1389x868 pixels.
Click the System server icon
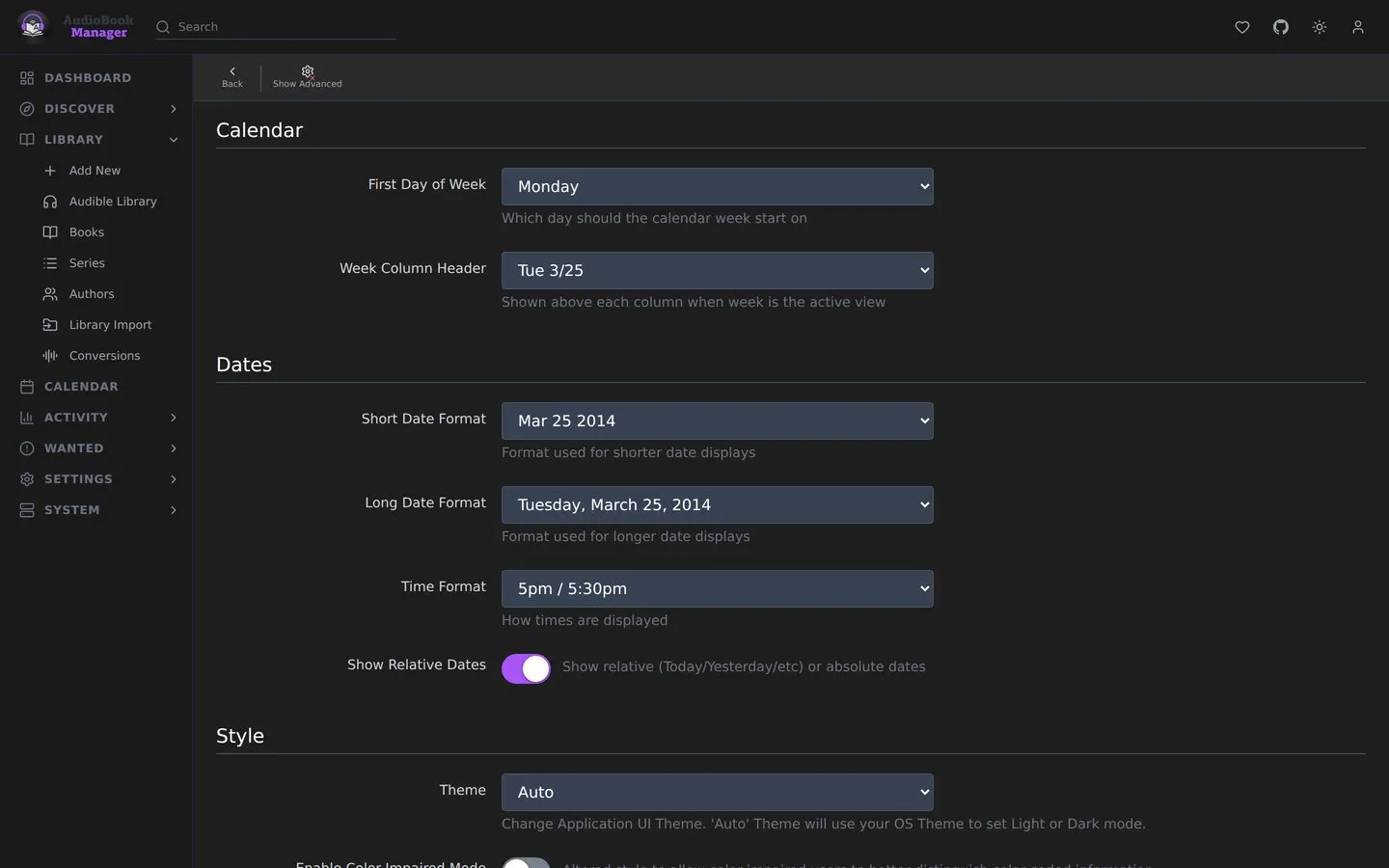pyautogui.click(x=27, y=510)
